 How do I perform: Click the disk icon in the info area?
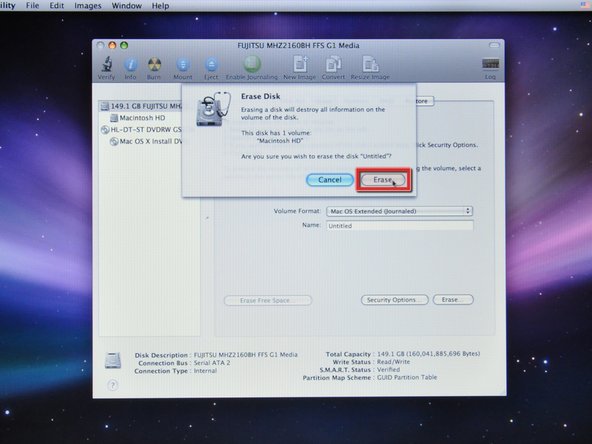113,361
